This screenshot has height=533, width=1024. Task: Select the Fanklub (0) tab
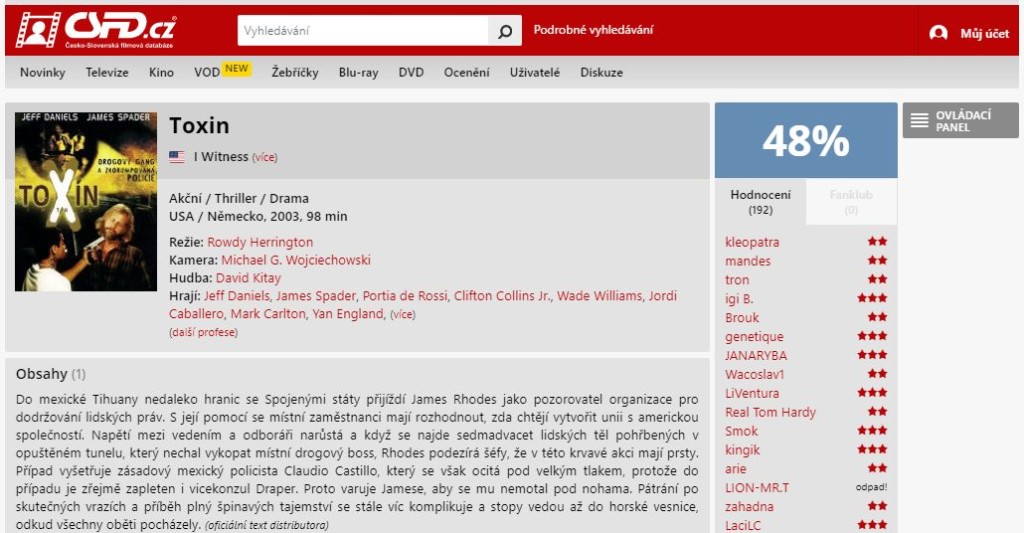(x=851, y=202)
